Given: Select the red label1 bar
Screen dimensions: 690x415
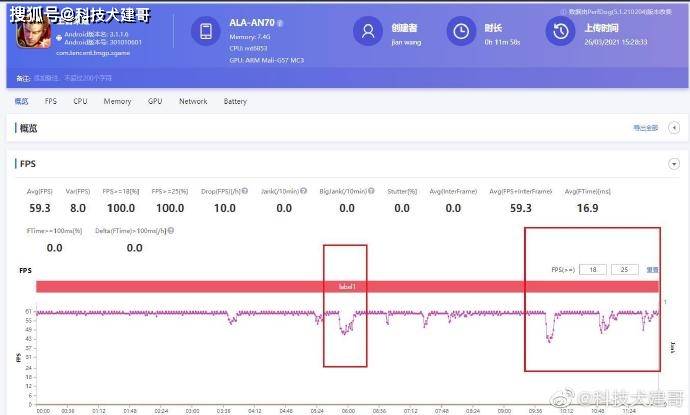Looking at the screenshot, I should 347,286.
